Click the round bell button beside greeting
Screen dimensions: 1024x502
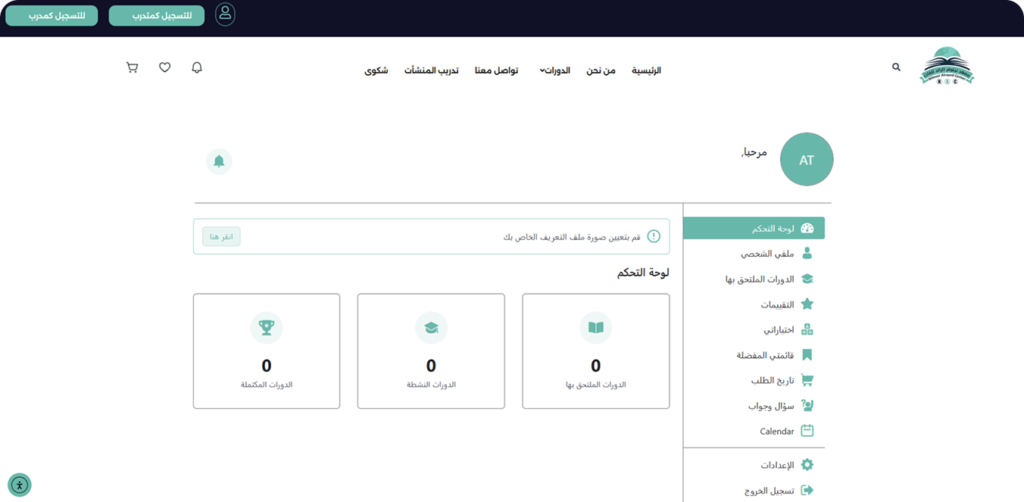point(219,161)
